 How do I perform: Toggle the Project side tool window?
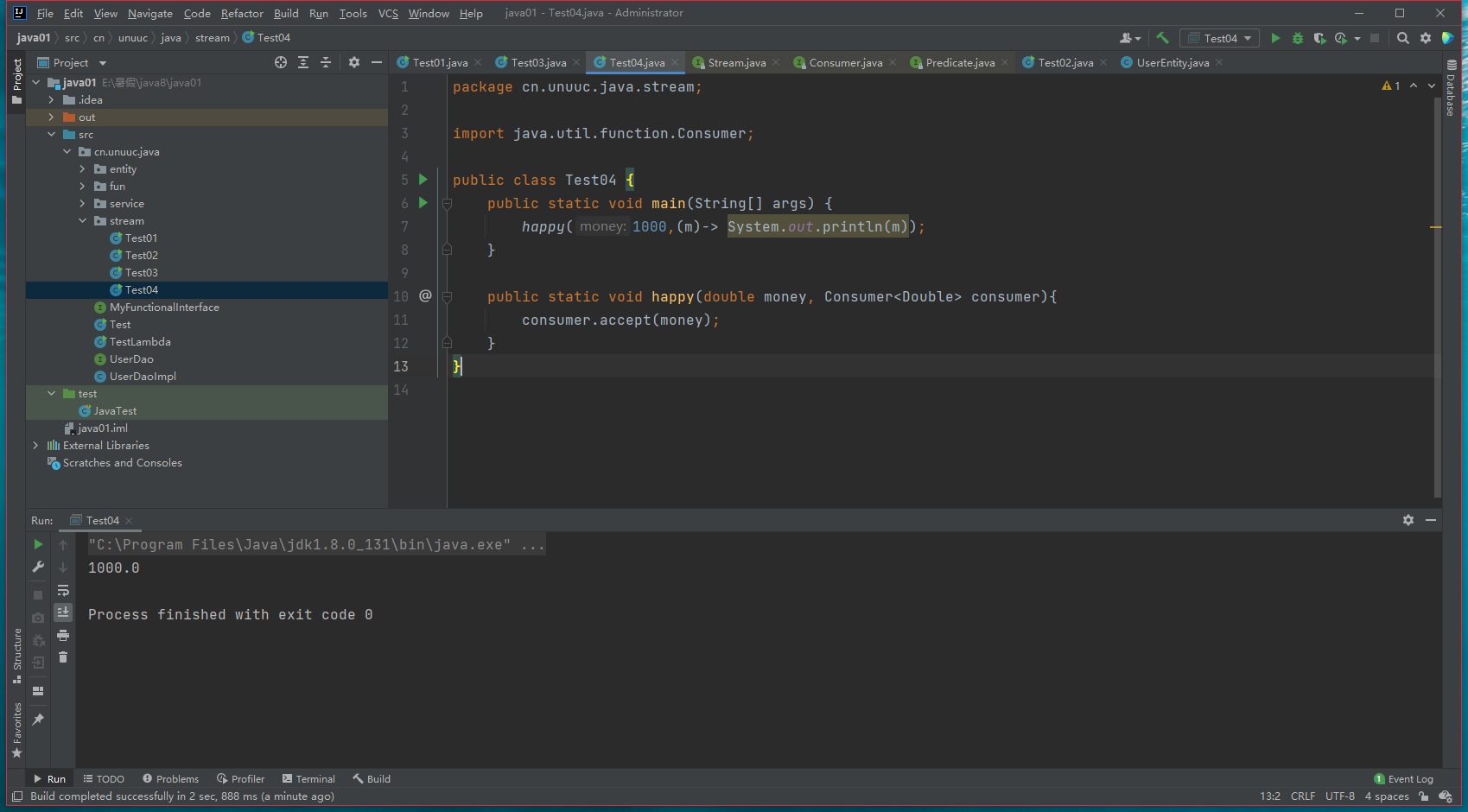click(16, 81)
